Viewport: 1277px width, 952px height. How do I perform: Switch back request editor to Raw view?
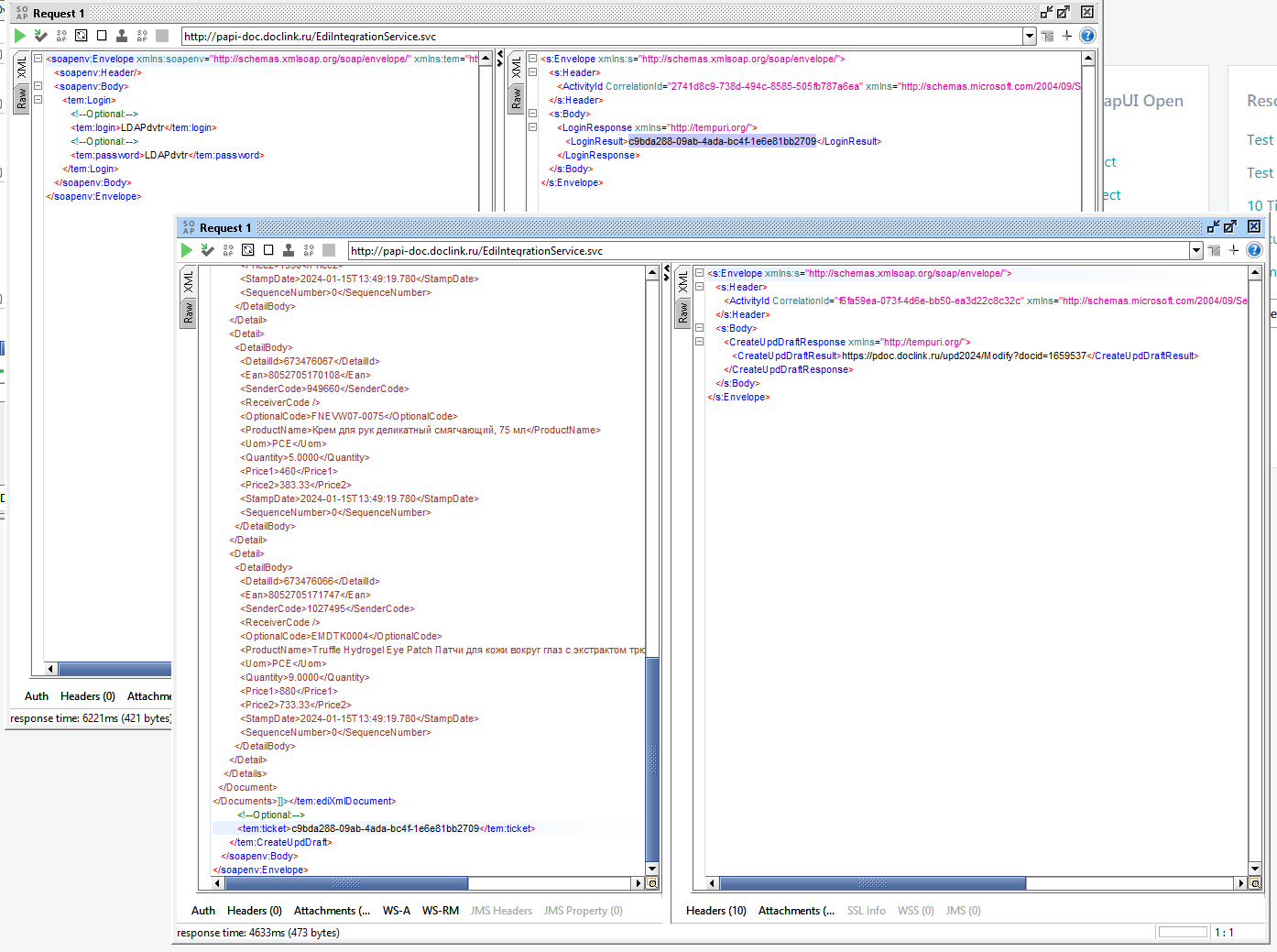click(x=22, y=99)
